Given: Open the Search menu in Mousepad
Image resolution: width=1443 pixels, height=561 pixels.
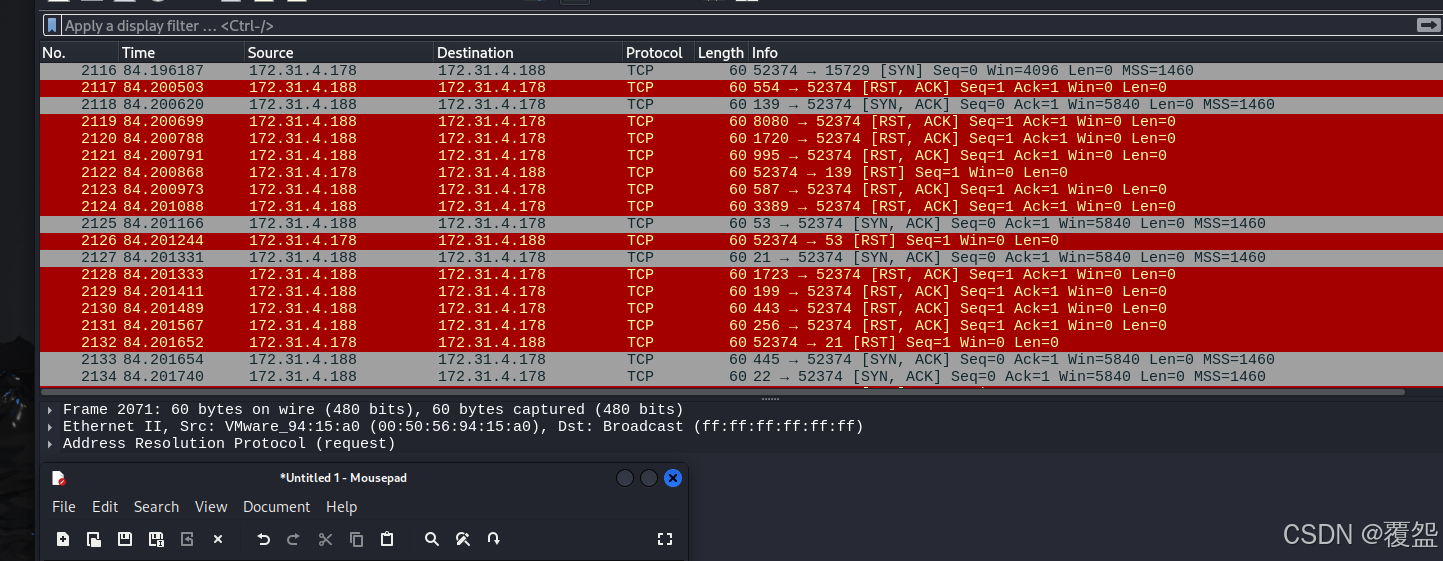Looking at the screenshot, I should click(156, 507).
